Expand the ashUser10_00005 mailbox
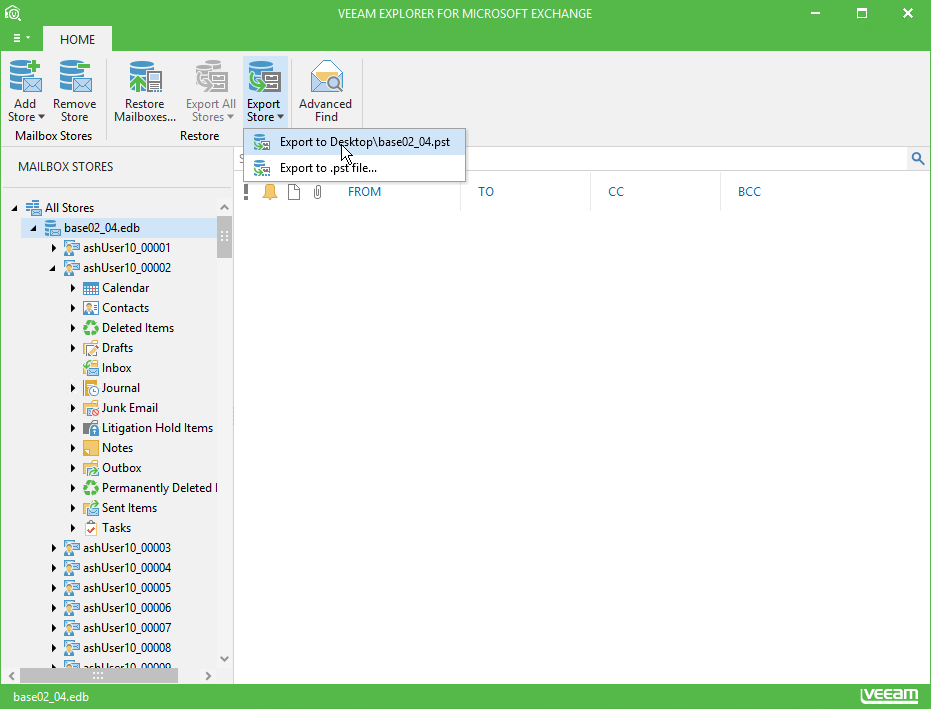 click(x=53, y=588)
